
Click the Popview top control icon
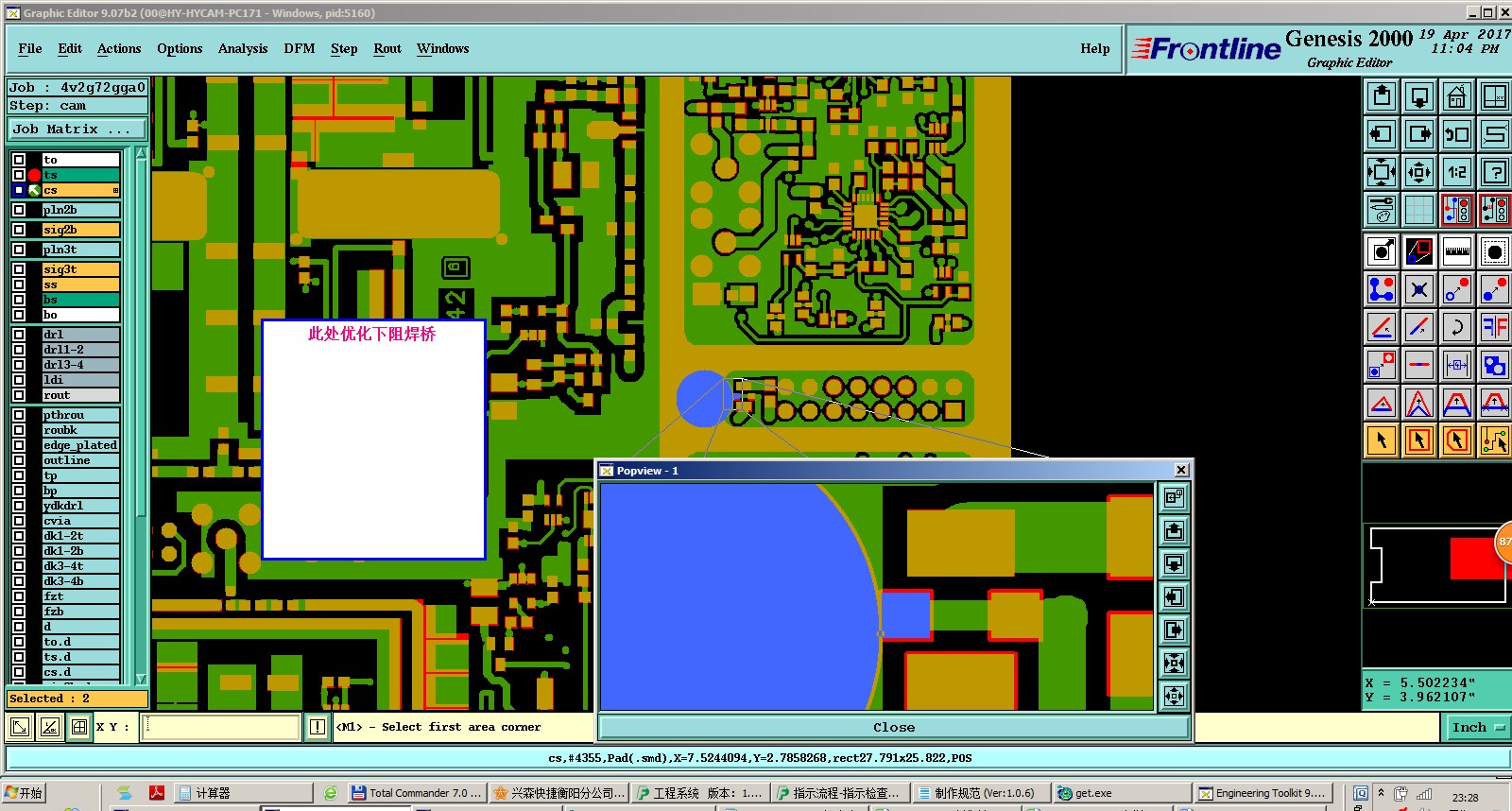coord(1174,497)
